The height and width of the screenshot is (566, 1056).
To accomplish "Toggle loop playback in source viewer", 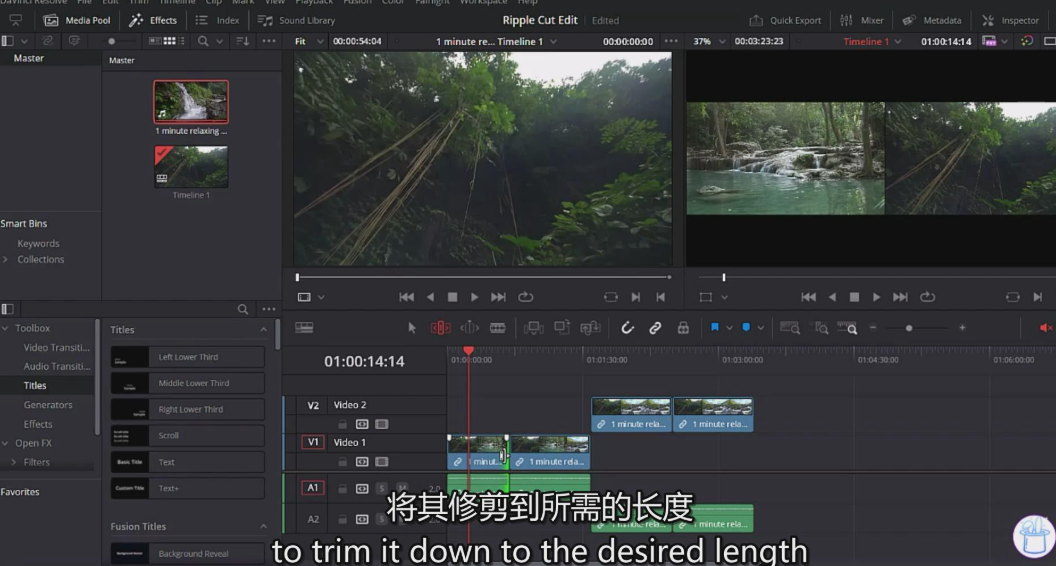I will (525, 297).
